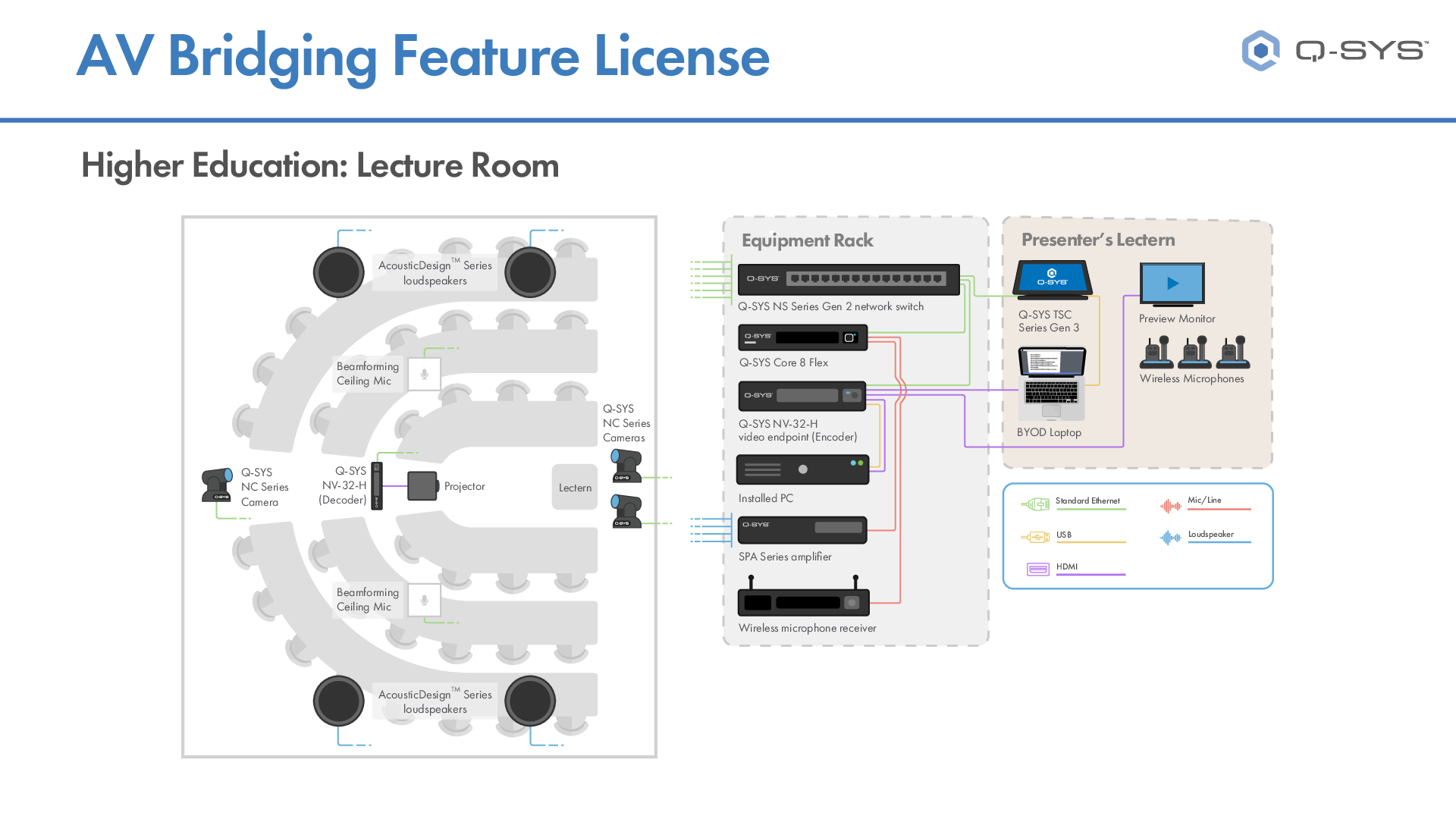The height and width of the screenshot is (819, 1456).
Task: Click the lower-left AcousticDesign loudspeaker
Action: pyautogui.click(x=339, y=701)
